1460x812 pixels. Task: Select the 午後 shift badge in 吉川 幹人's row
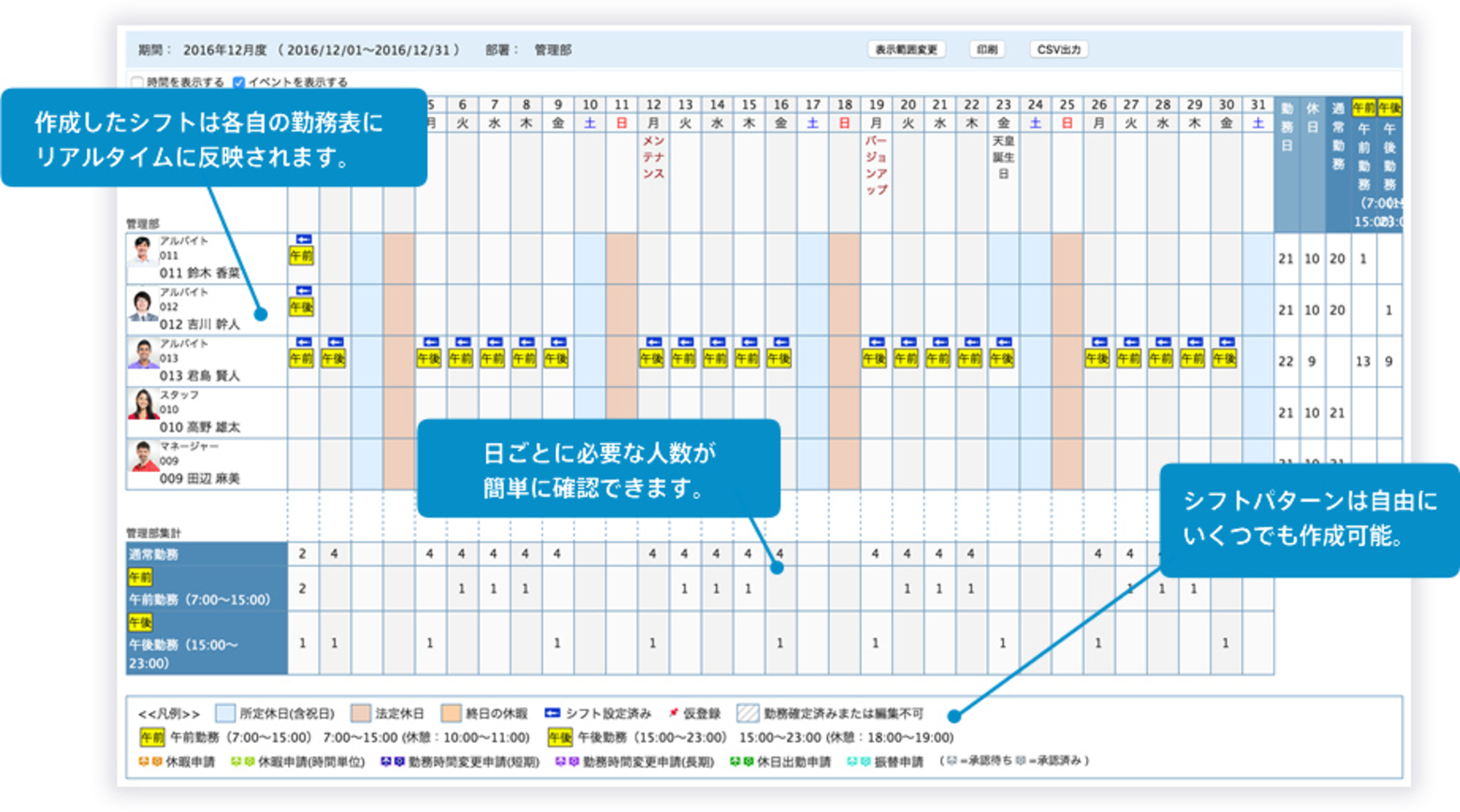pyautogui.click(x=301, y=307)
